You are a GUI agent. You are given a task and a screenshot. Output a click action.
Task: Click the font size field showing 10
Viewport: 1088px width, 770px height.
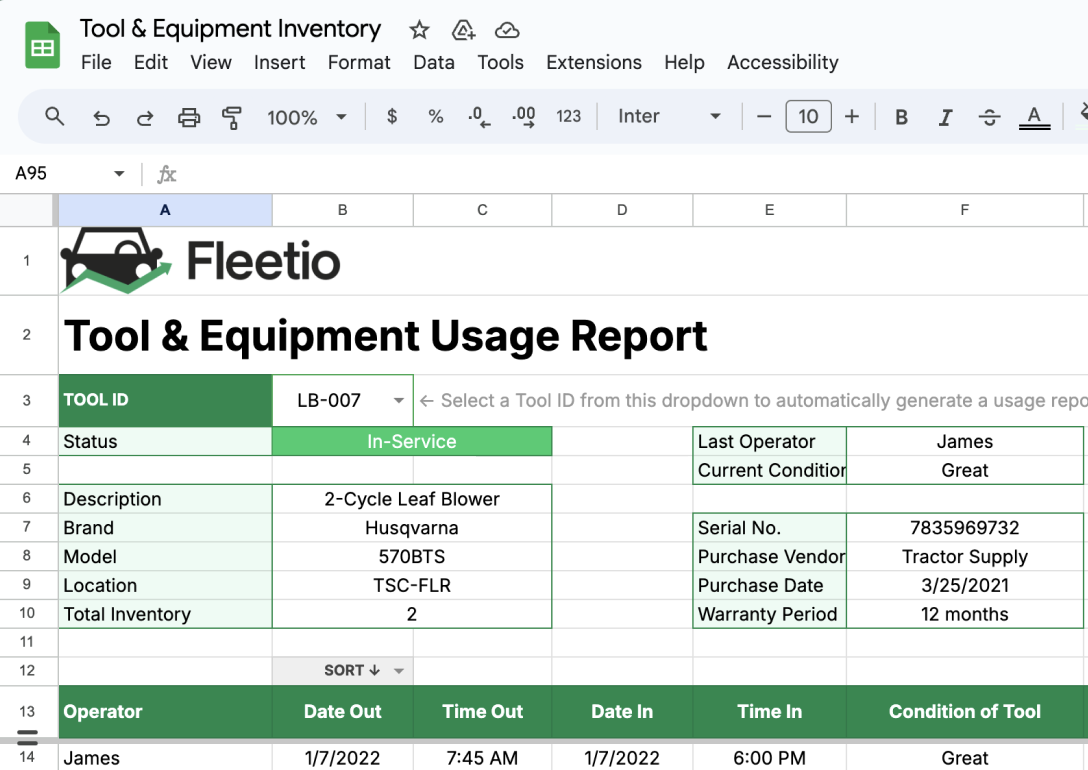(x=808, y=117)
